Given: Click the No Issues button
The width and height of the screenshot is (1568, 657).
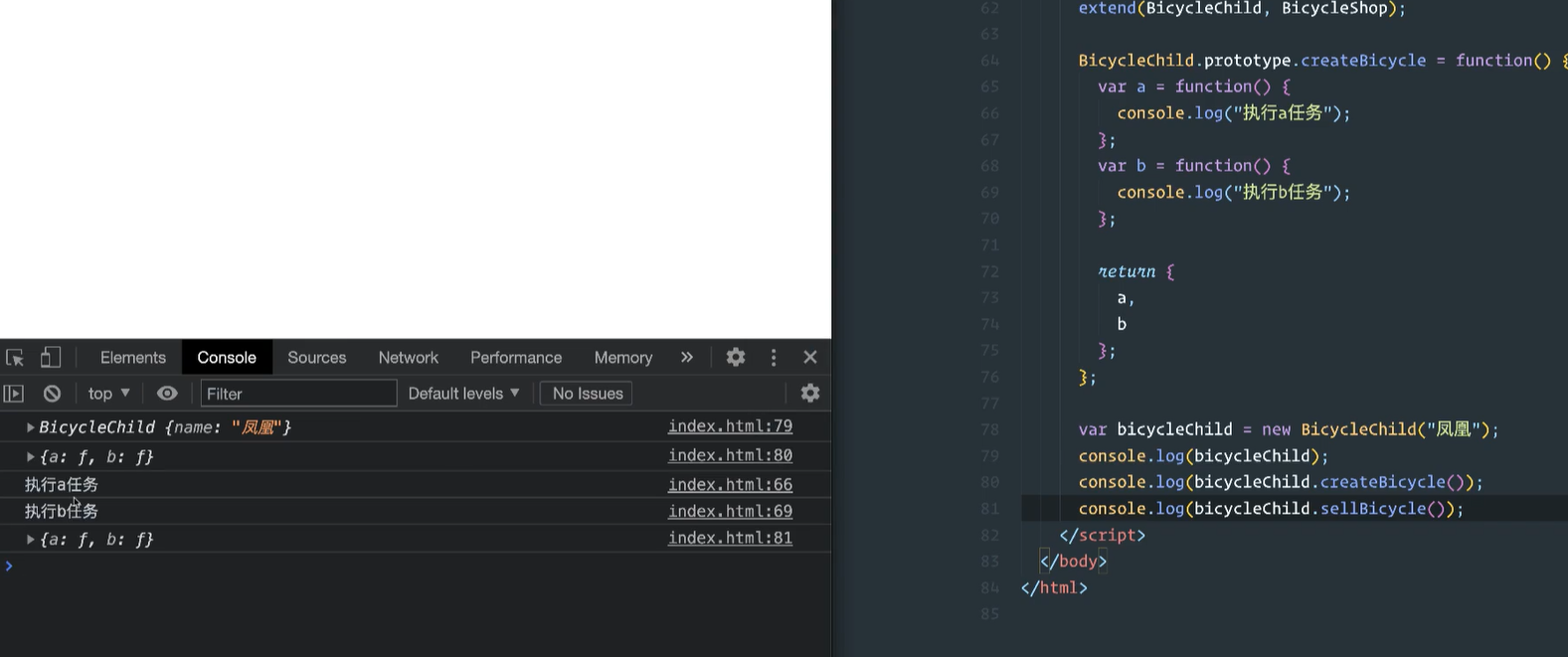Looking at the screenshot, I should pos(588,394).
